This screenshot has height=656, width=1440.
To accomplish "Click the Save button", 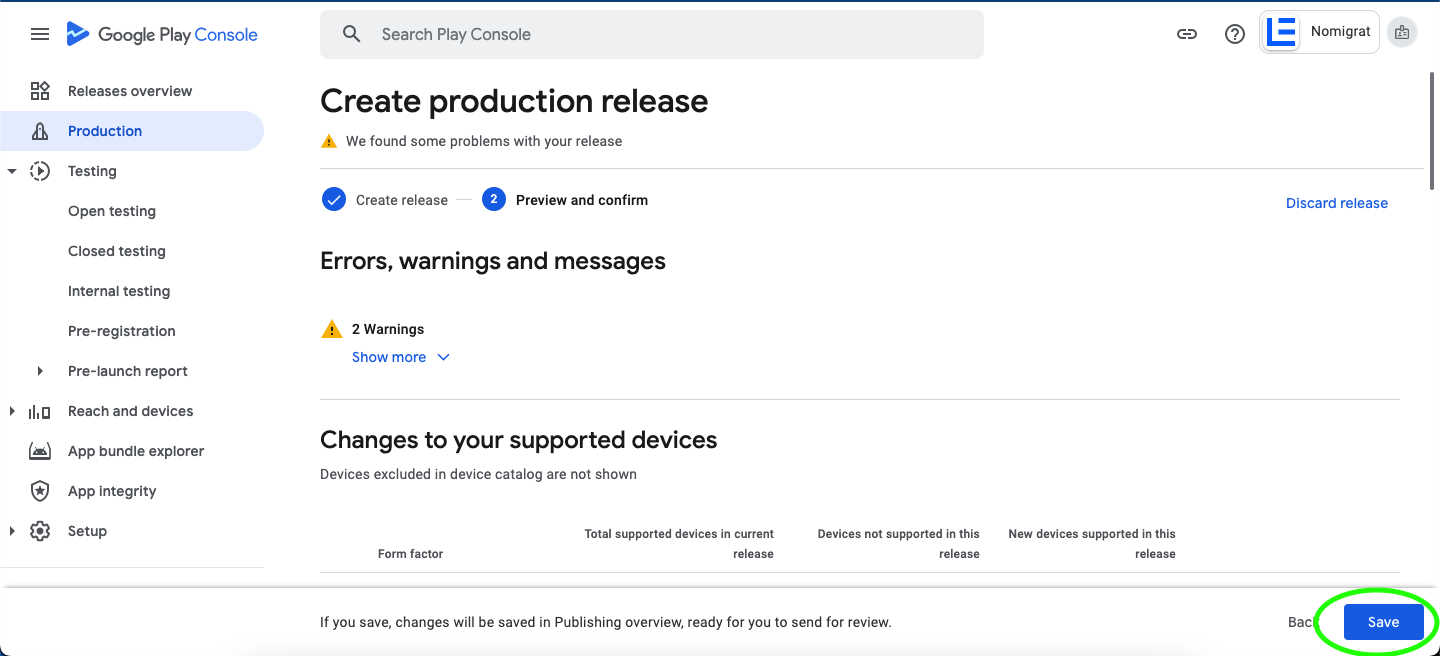I will pyautogui.click(x=1383, y=621).
